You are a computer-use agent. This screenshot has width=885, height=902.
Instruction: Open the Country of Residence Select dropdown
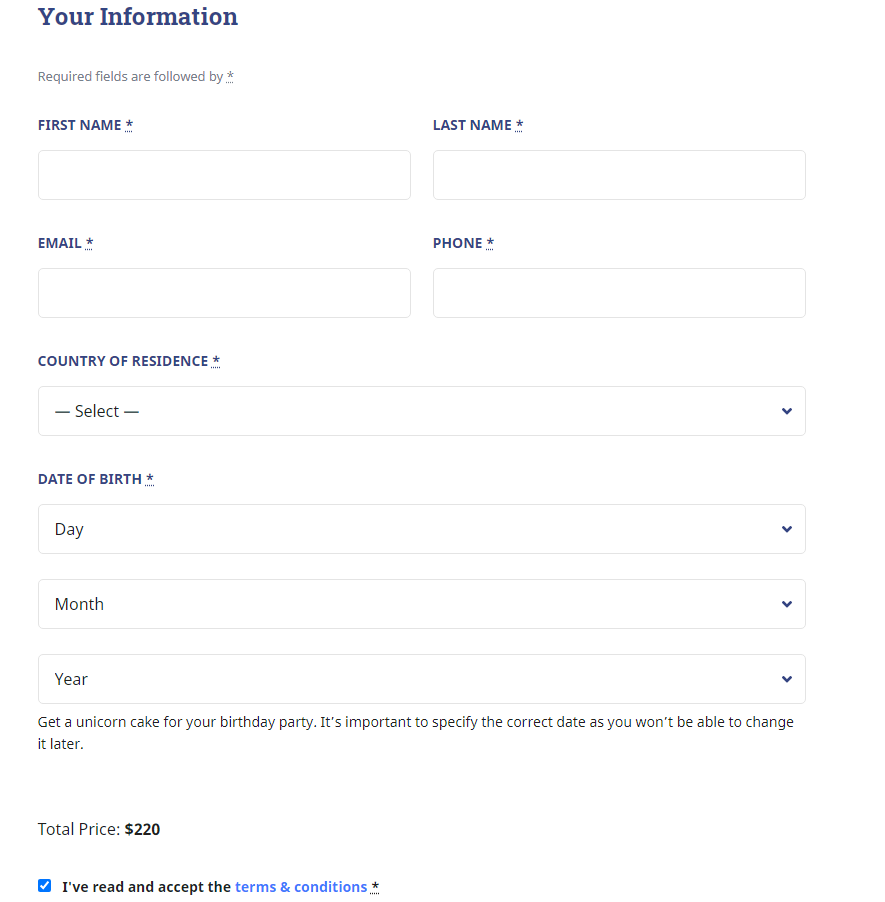(x=422, y=411)
